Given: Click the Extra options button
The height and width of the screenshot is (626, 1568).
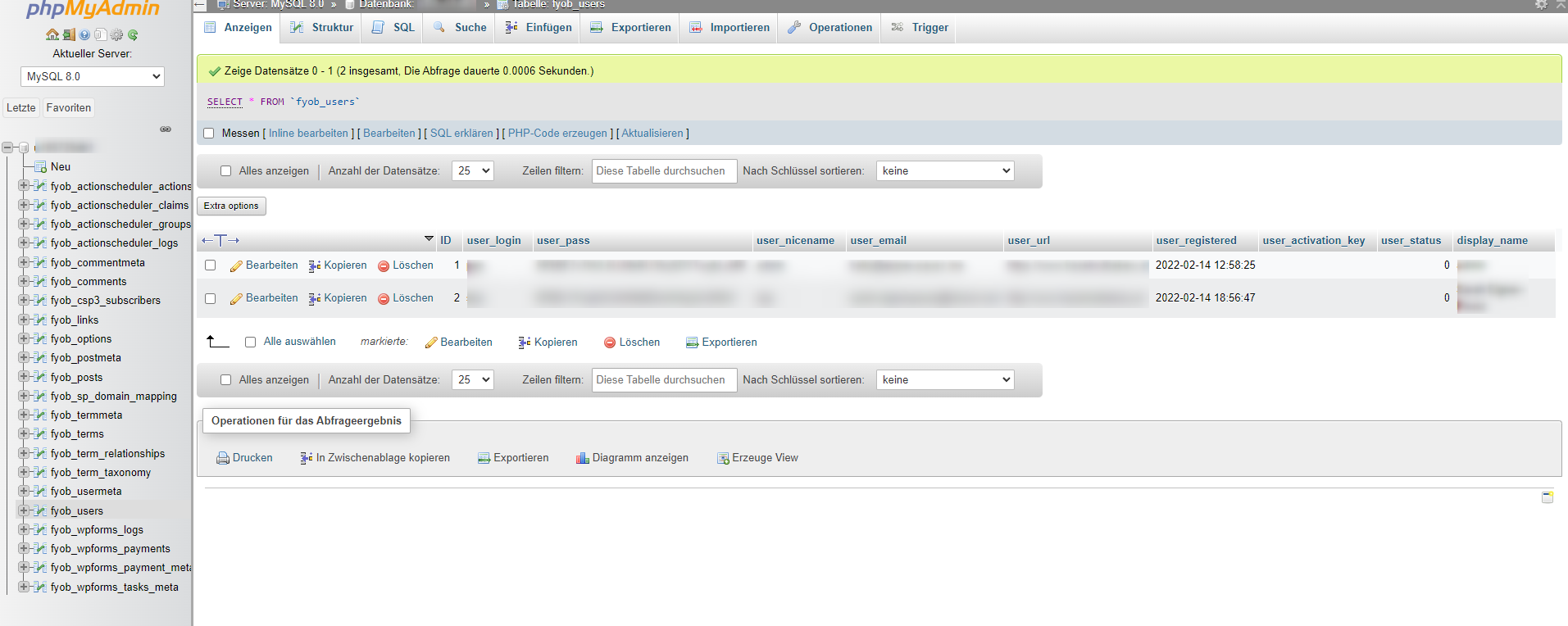Looking at the screenshot, I should 231,206.
